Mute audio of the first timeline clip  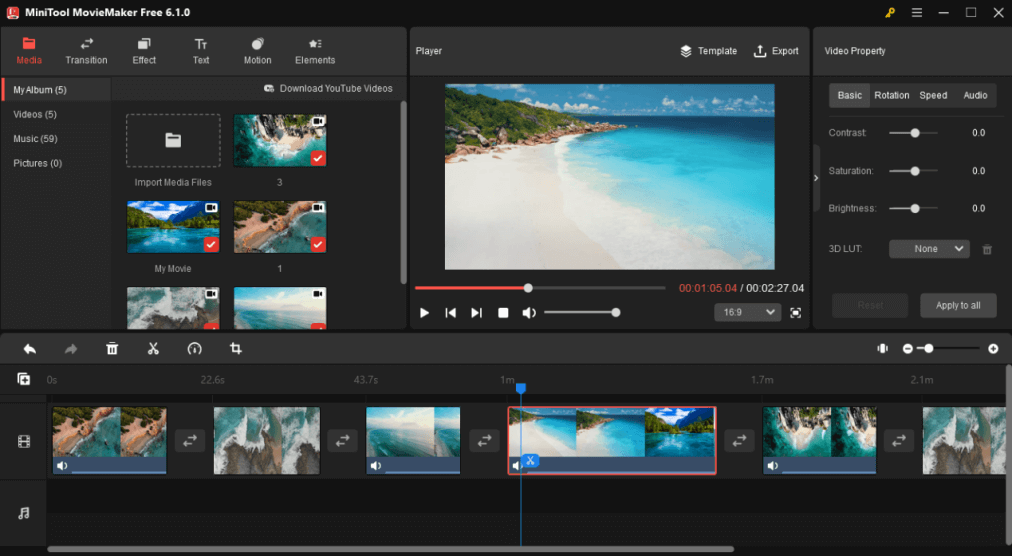tap(62, 466)
